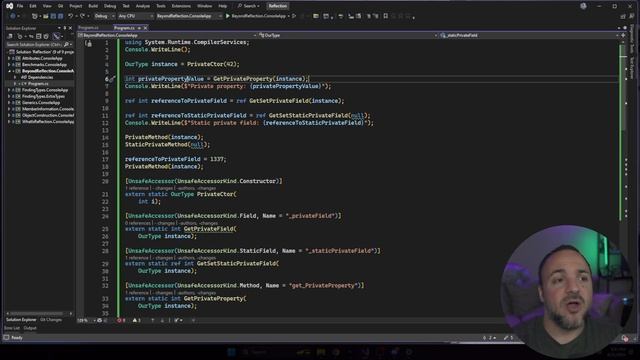Open the Edit menu
This screenshot has height=360, width=640.
click(33, 6)
